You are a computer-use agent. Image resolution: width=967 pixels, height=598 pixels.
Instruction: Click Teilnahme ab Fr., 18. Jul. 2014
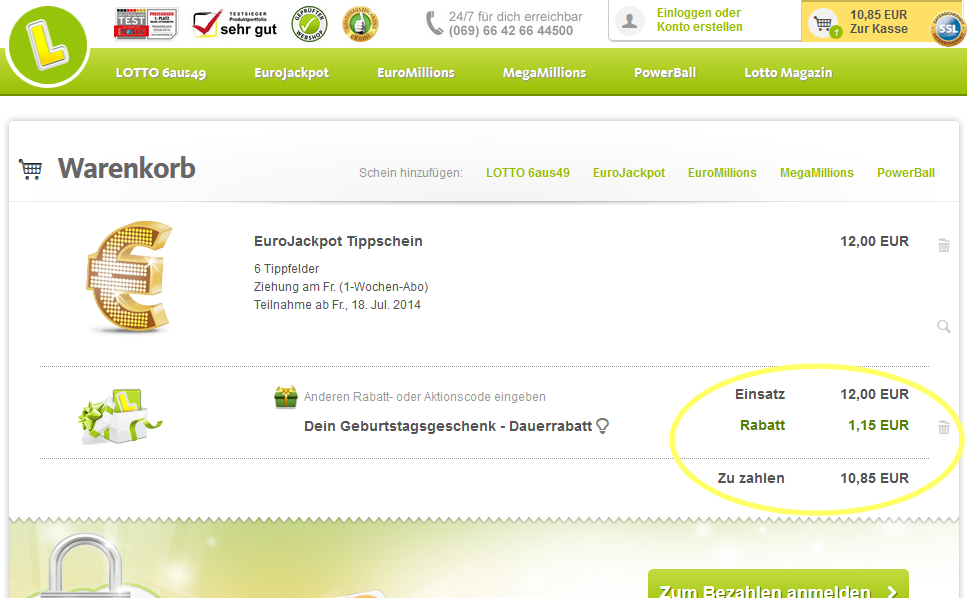pos(337,305)
